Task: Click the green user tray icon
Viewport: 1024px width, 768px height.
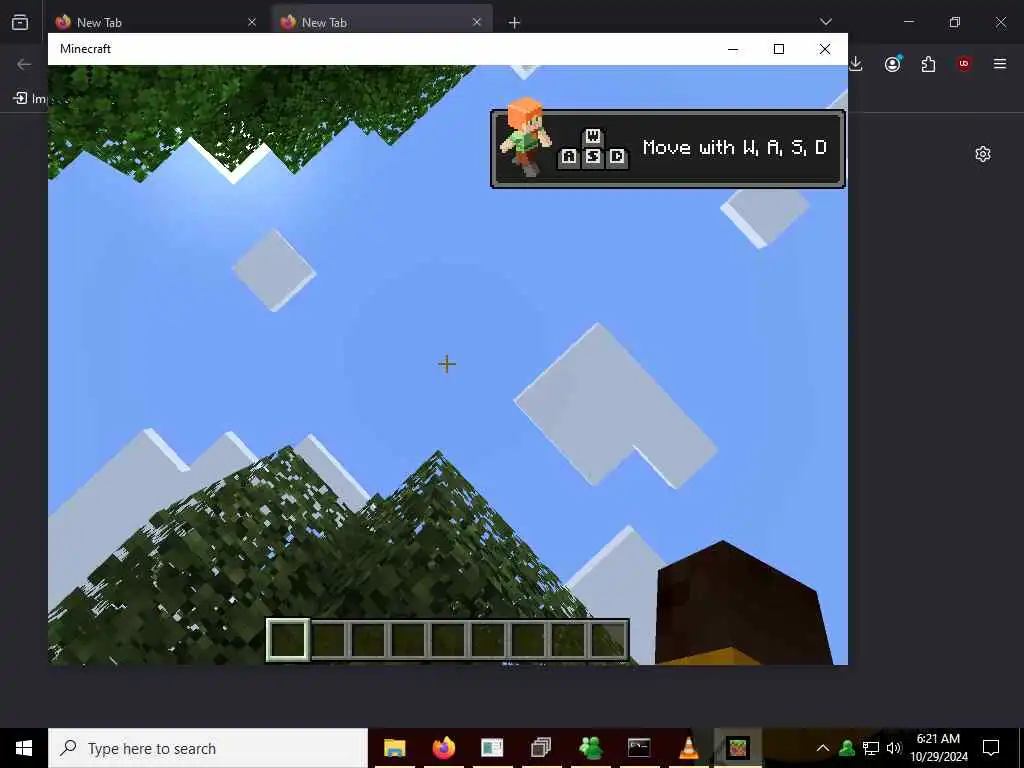Action: pos(847,748)
